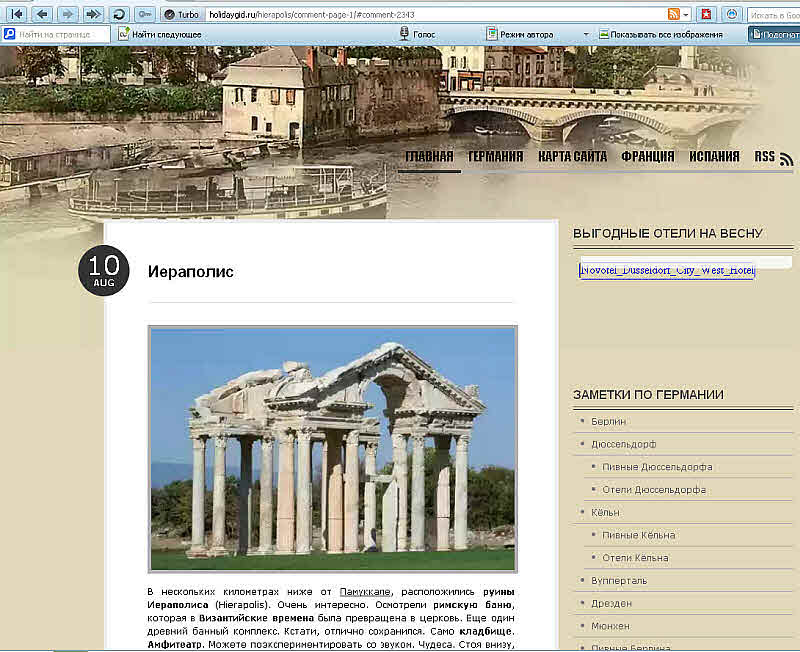Focus the Google search field in the toolbar

[774, 15]
